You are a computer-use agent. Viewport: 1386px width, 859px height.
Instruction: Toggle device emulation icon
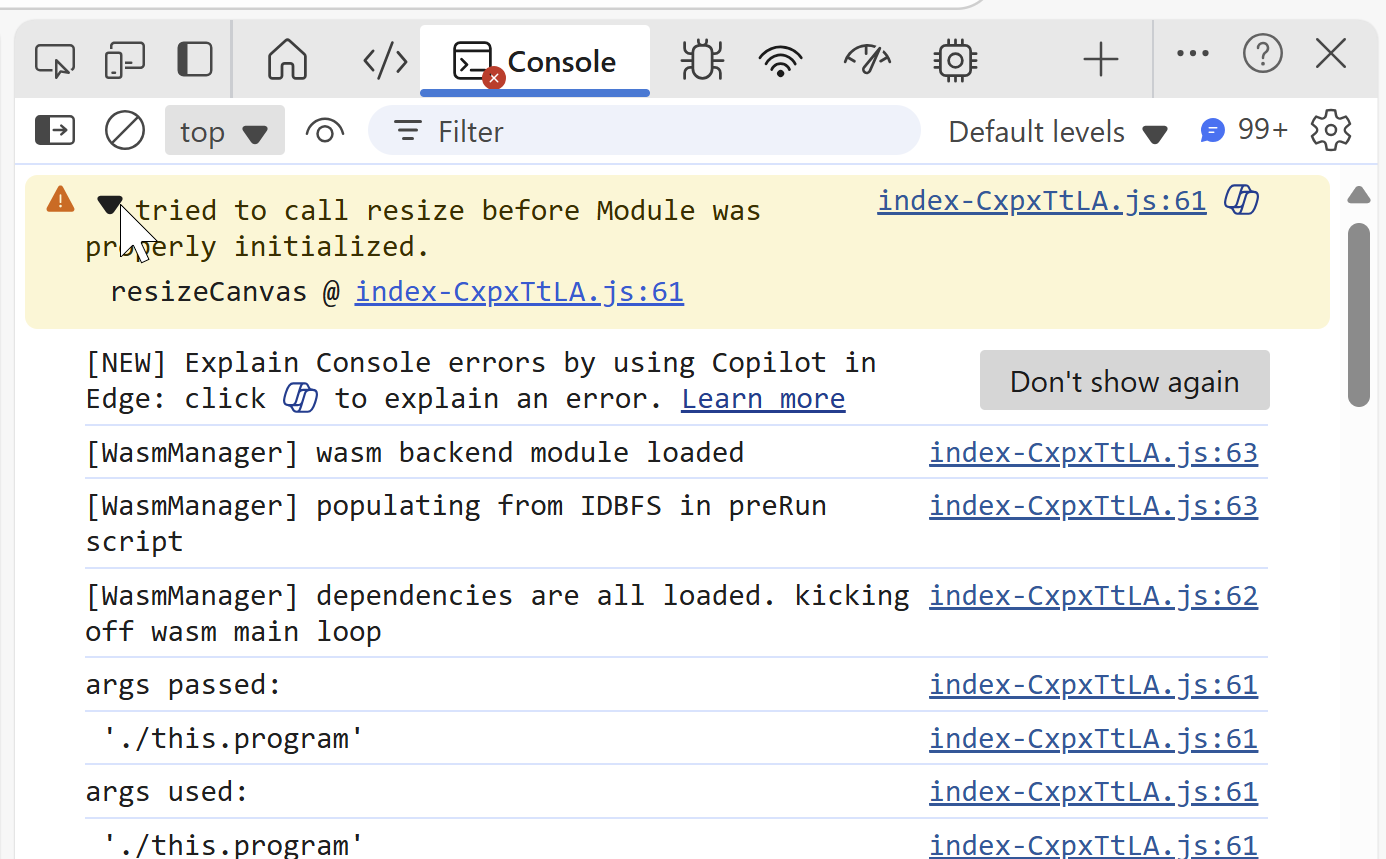click(125, 61)
